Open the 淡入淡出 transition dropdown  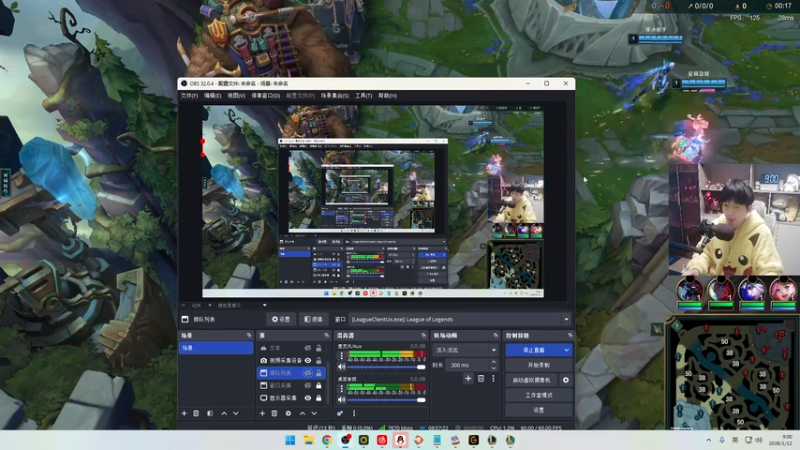465,350
